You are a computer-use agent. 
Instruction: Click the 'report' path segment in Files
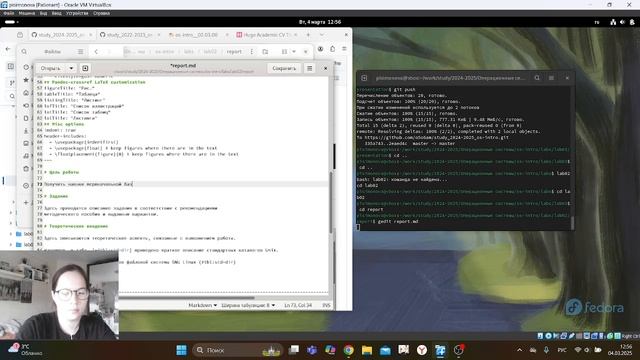(234, 52)
